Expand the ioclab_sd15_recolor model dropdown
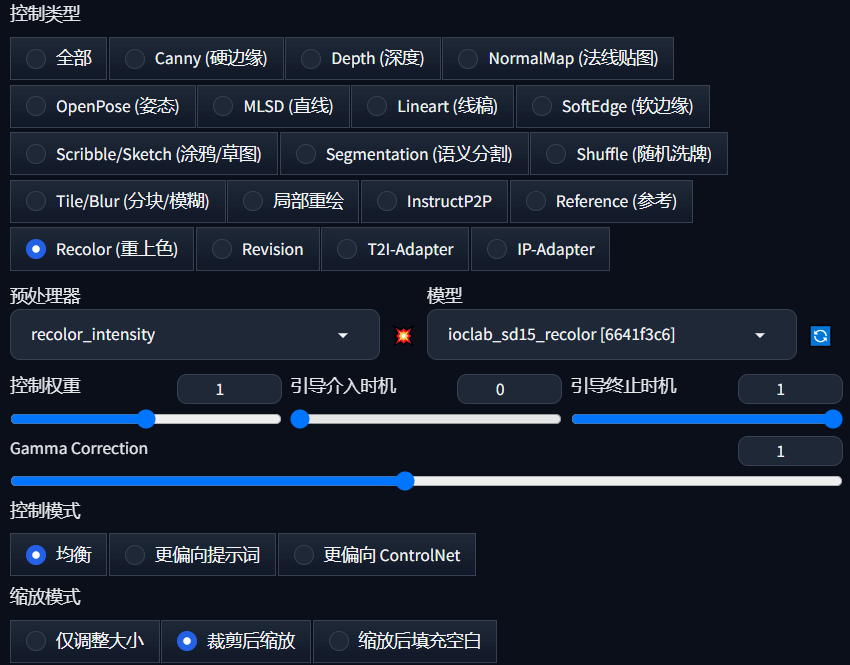 611,335
